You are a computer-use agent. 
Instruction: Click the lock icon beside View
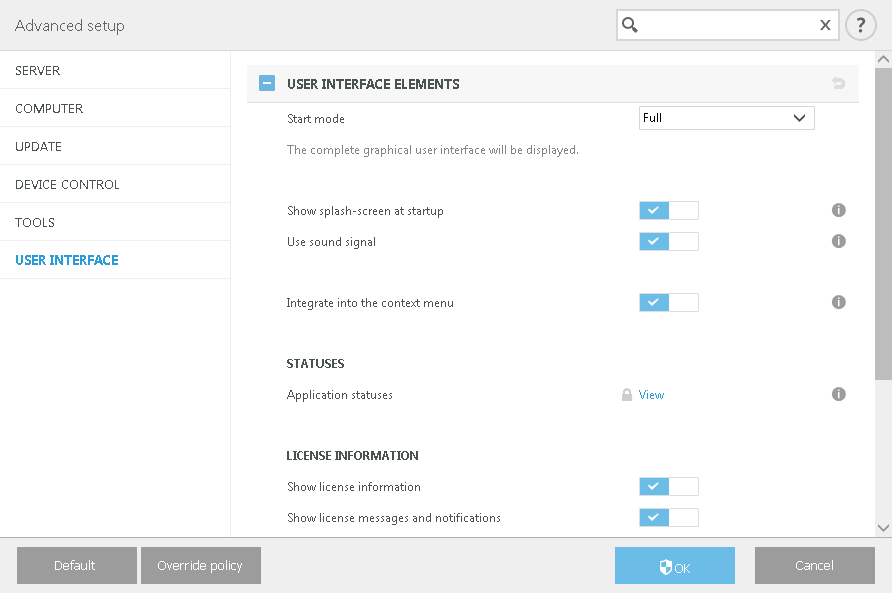click(627, 395)
